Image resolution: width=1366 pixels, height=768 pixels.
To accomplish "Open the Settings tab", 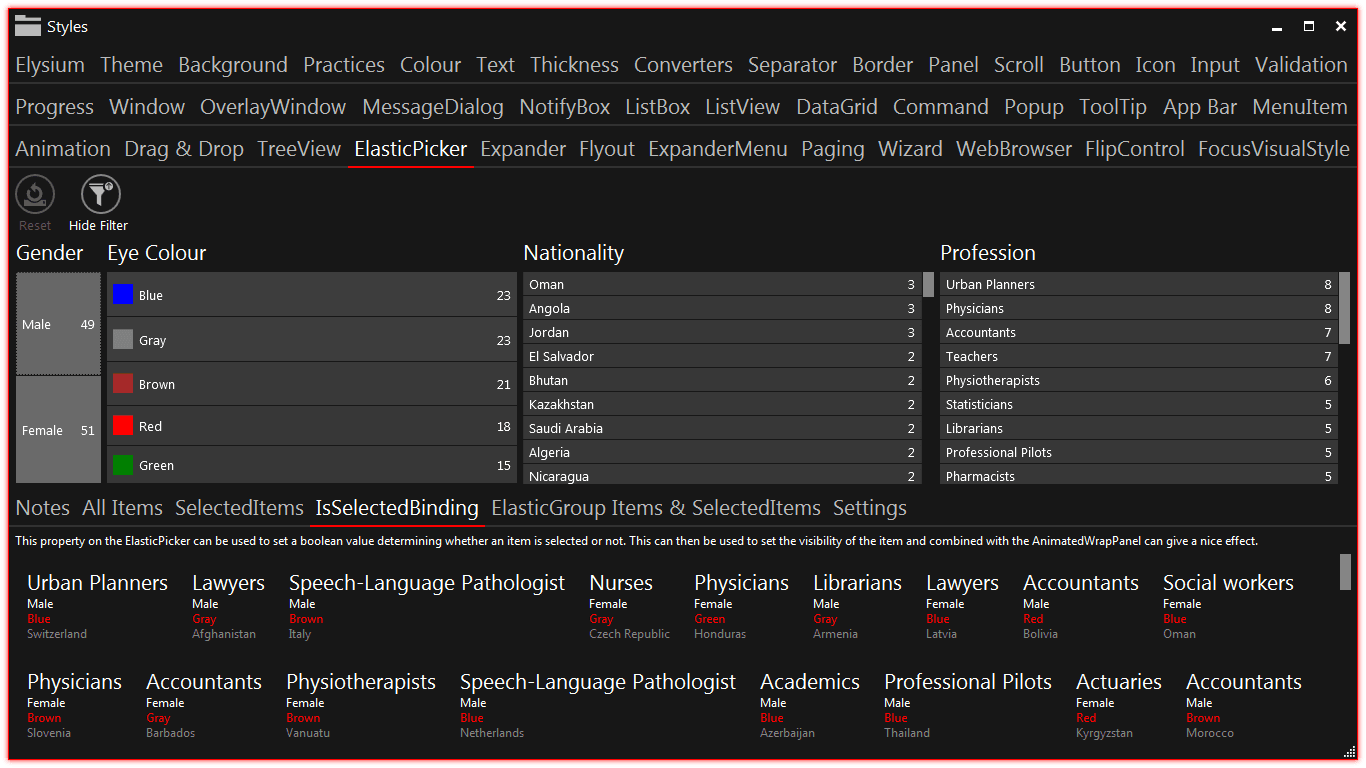I will 869,508.
